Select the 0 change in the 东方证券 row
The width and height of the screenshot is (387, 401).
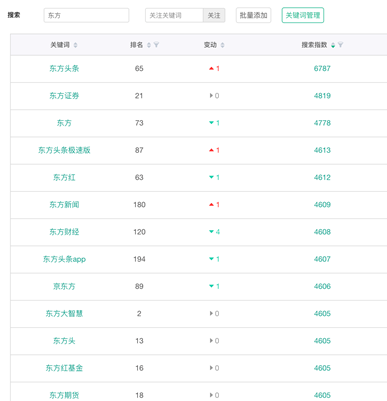coord(214,96)
